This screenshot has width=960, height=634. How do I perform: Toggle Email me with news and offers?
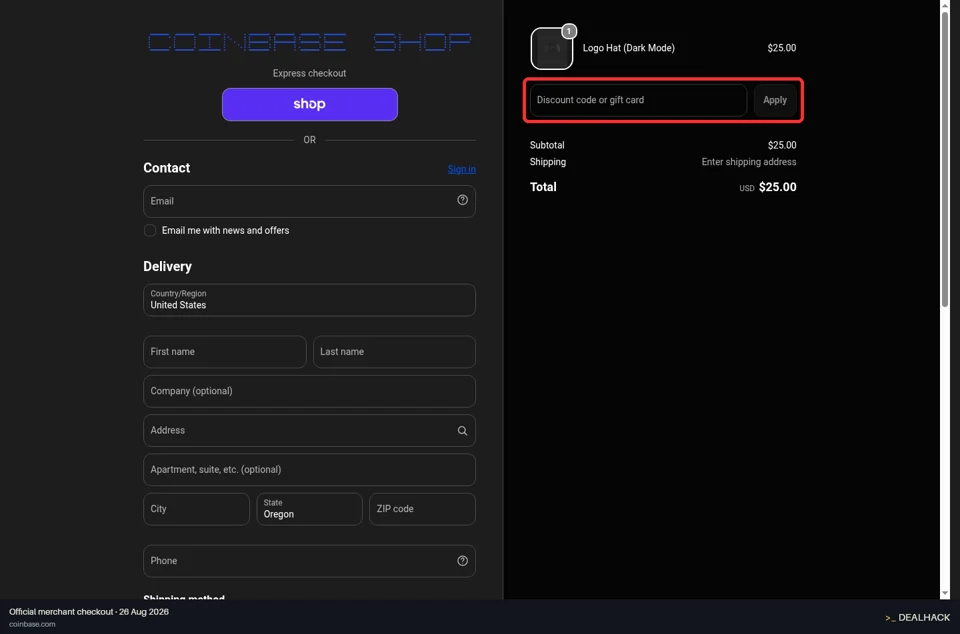point(149,231)
